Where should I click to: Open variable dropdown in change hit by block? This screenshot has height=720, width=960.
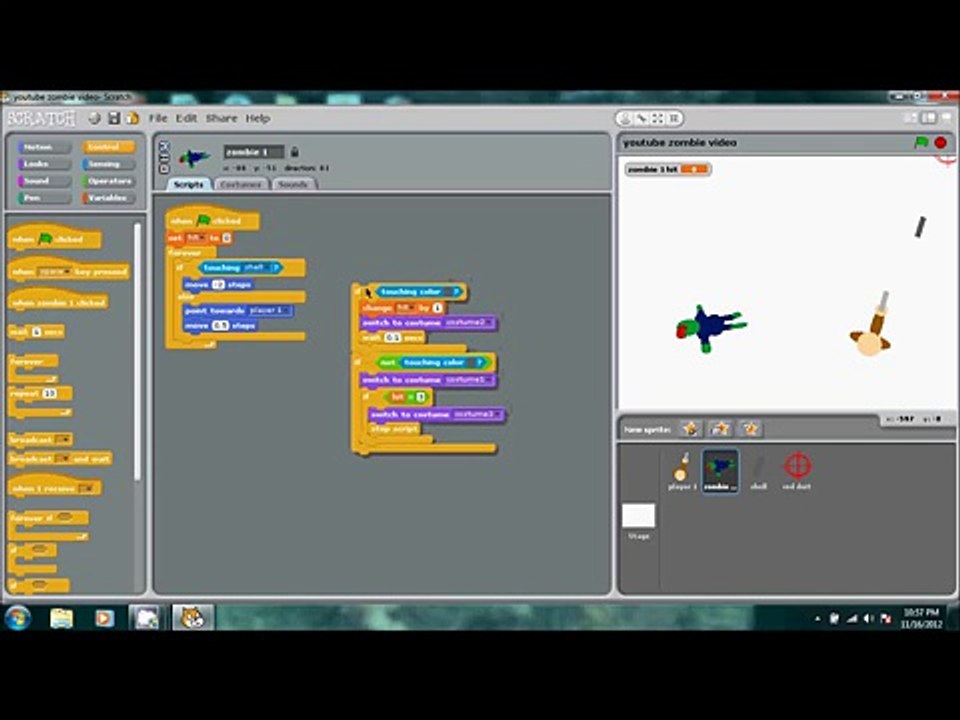(x=405, y=307)
